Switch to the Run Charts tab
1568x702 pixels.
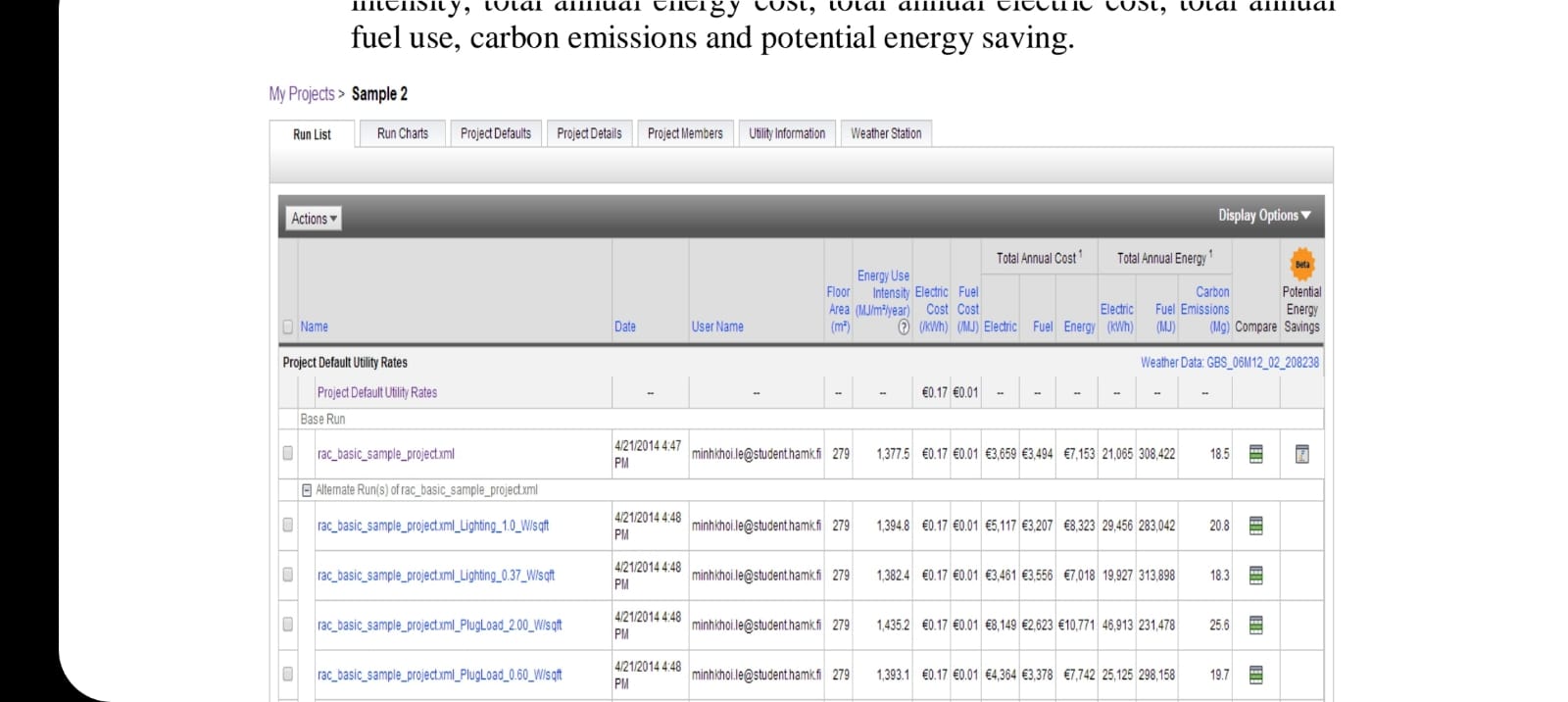(402, 133)
